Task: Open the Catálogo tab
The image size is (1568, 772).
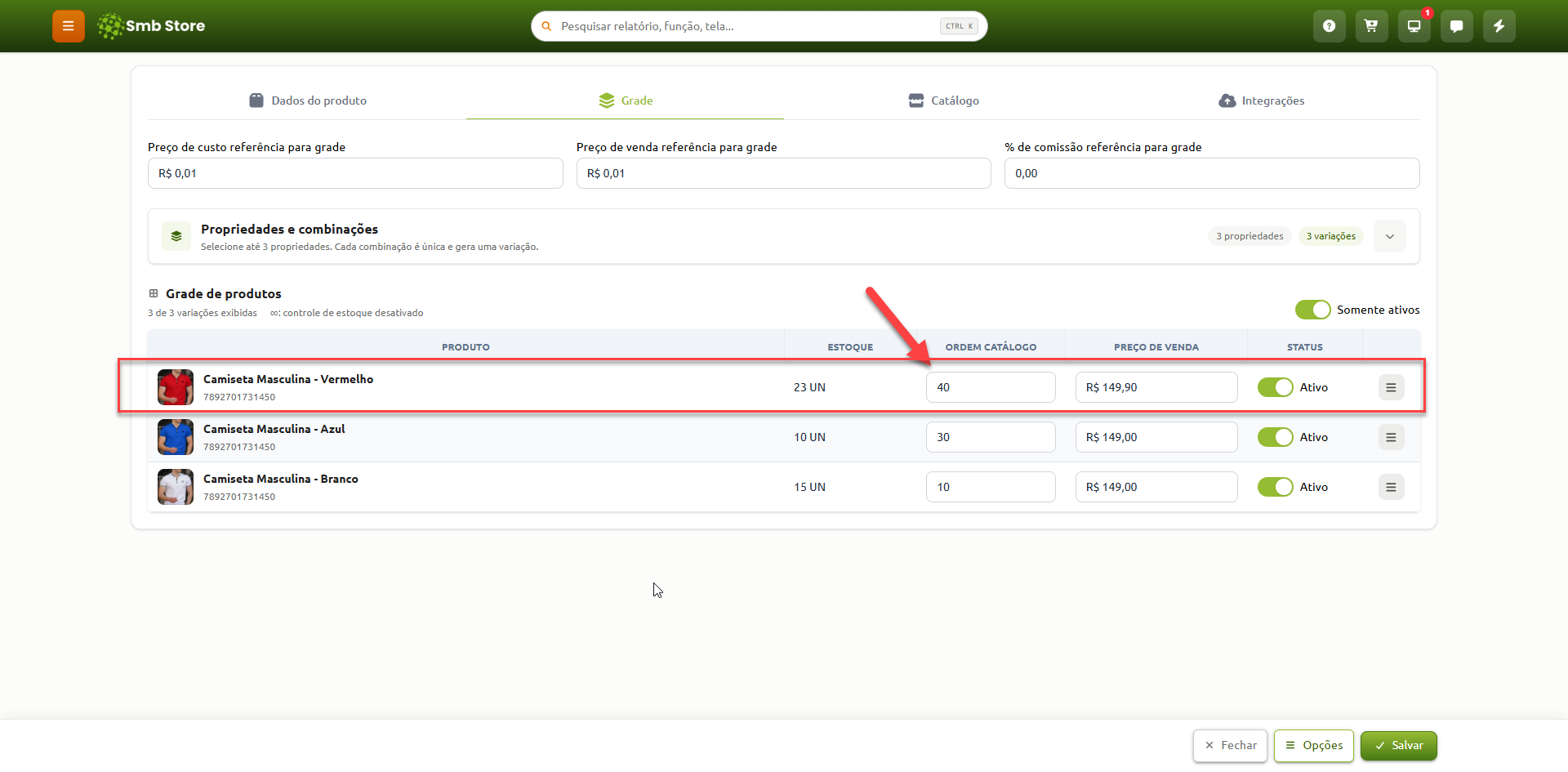Action: click(943, 100)
